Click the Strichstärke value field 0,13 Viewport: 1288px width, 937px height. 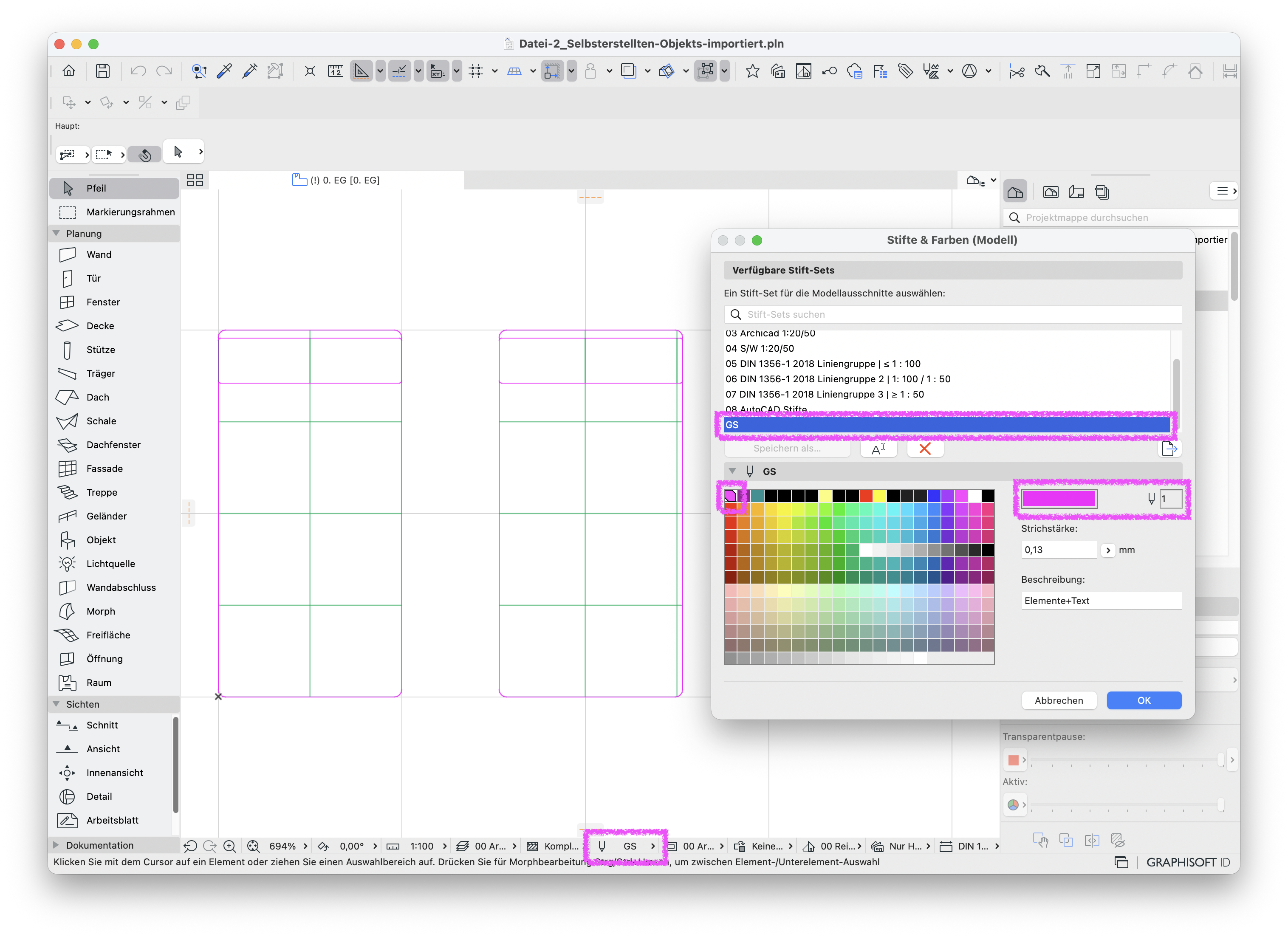tap(1059, 550)
